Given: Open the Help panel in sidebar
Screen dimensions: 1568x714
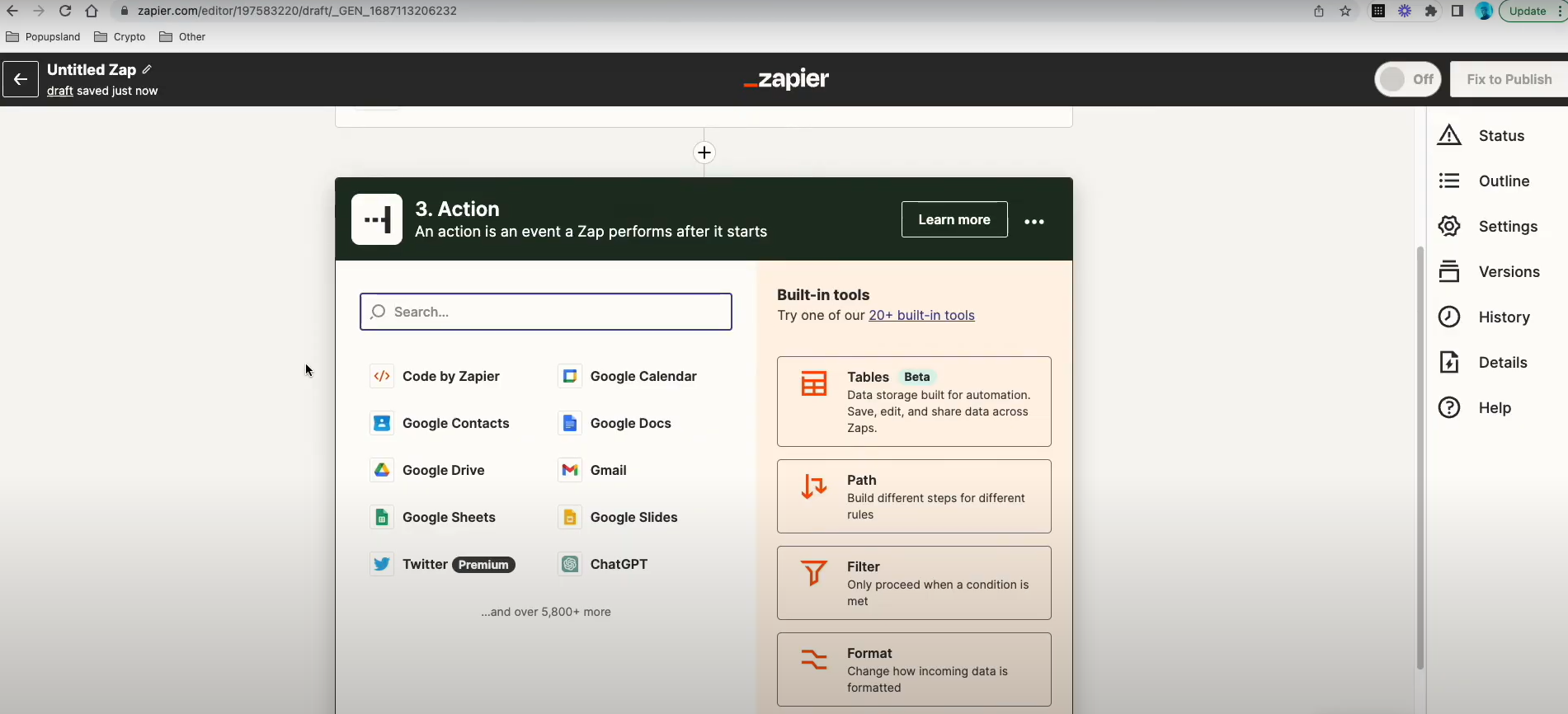Looking at the screenshot, I should pos(1474,407).
